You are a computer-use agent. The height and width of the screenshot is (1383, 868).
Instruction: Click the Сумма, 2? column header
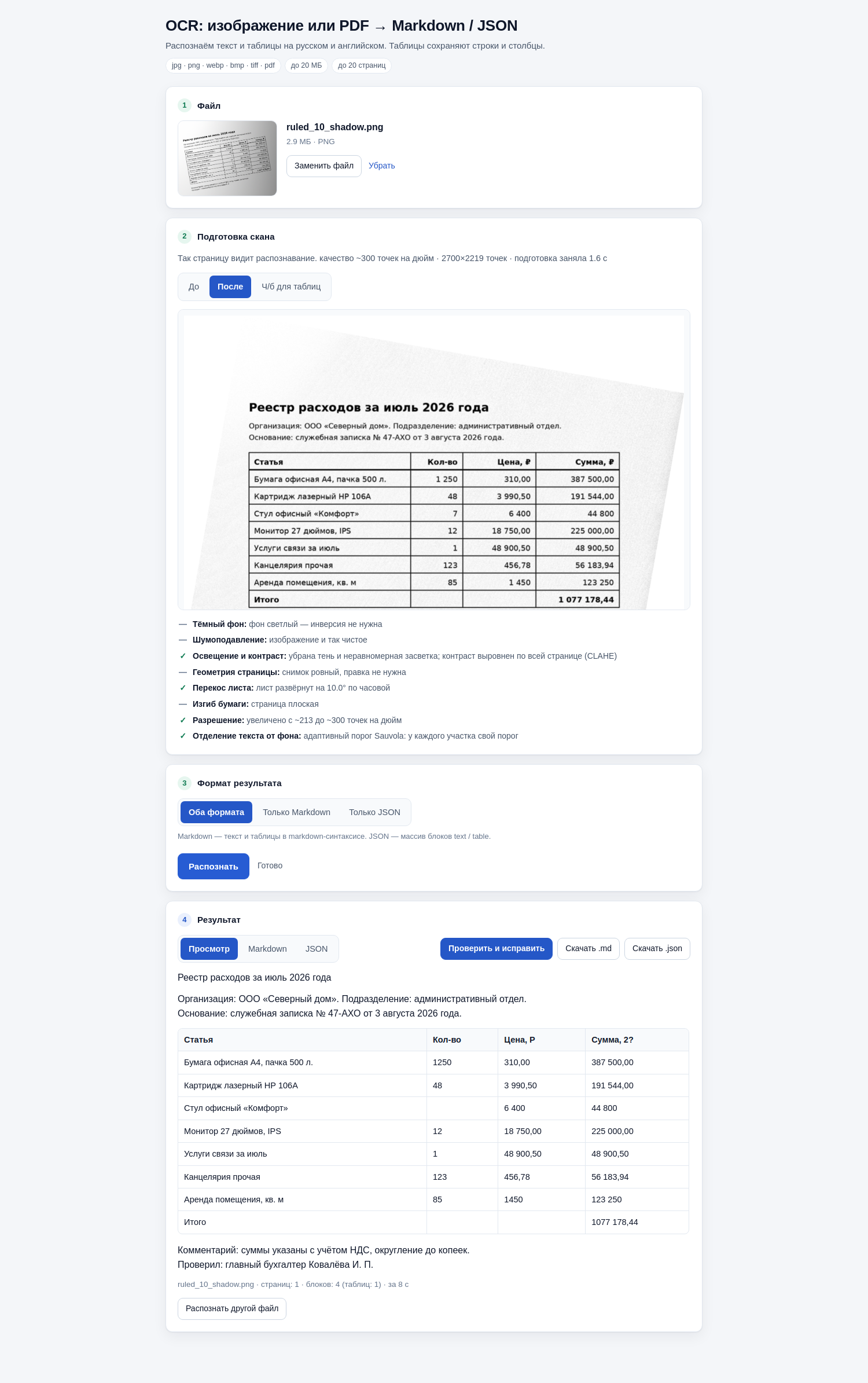(637, 1040)
